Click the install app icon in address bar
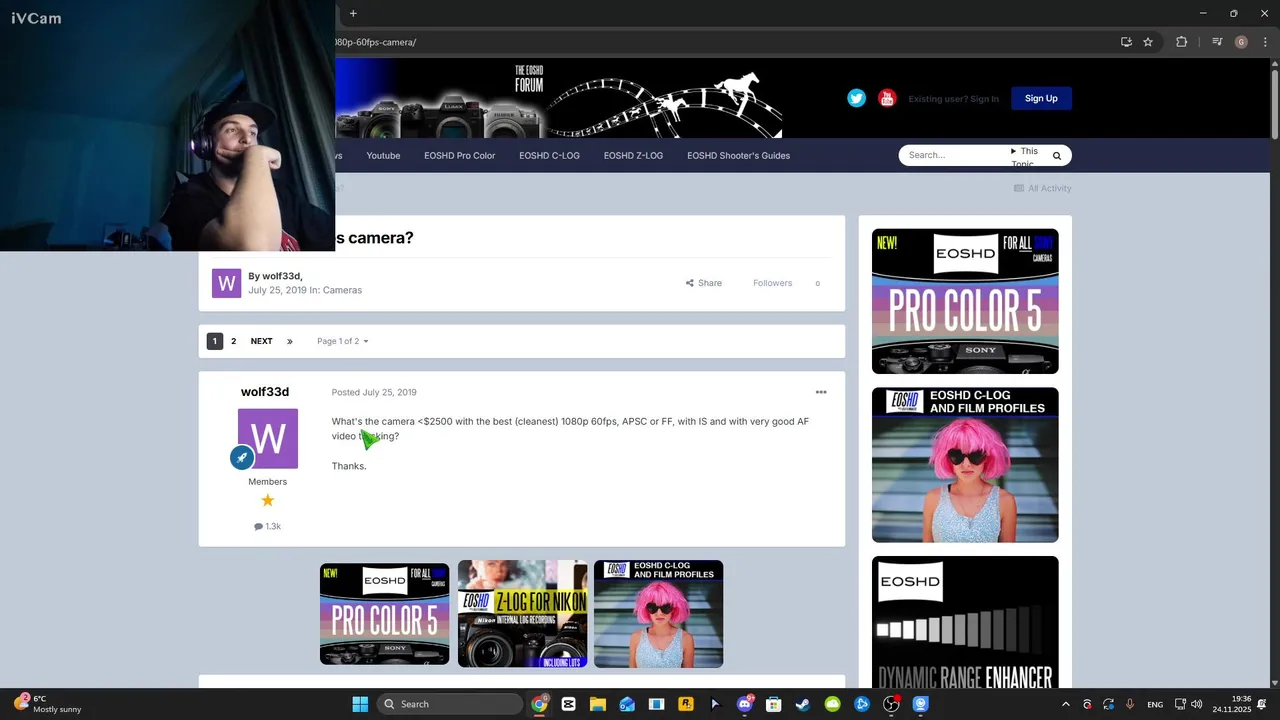The width and height of the screenshot is (1280, 720). [x=1126, y=42]
